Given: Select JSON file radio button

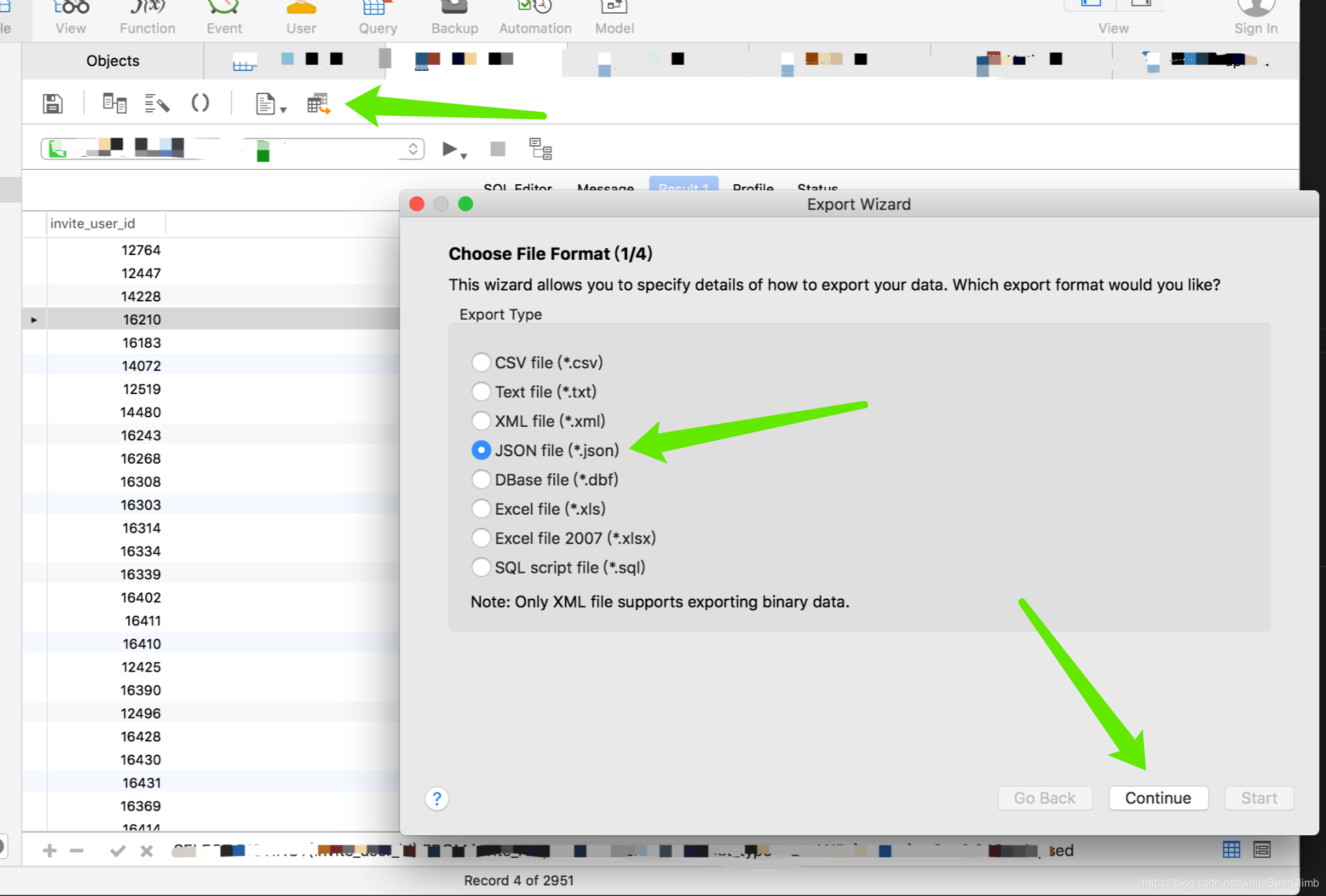Looking at the screenshot, I should pyautogui.click(x=479, y=450).
